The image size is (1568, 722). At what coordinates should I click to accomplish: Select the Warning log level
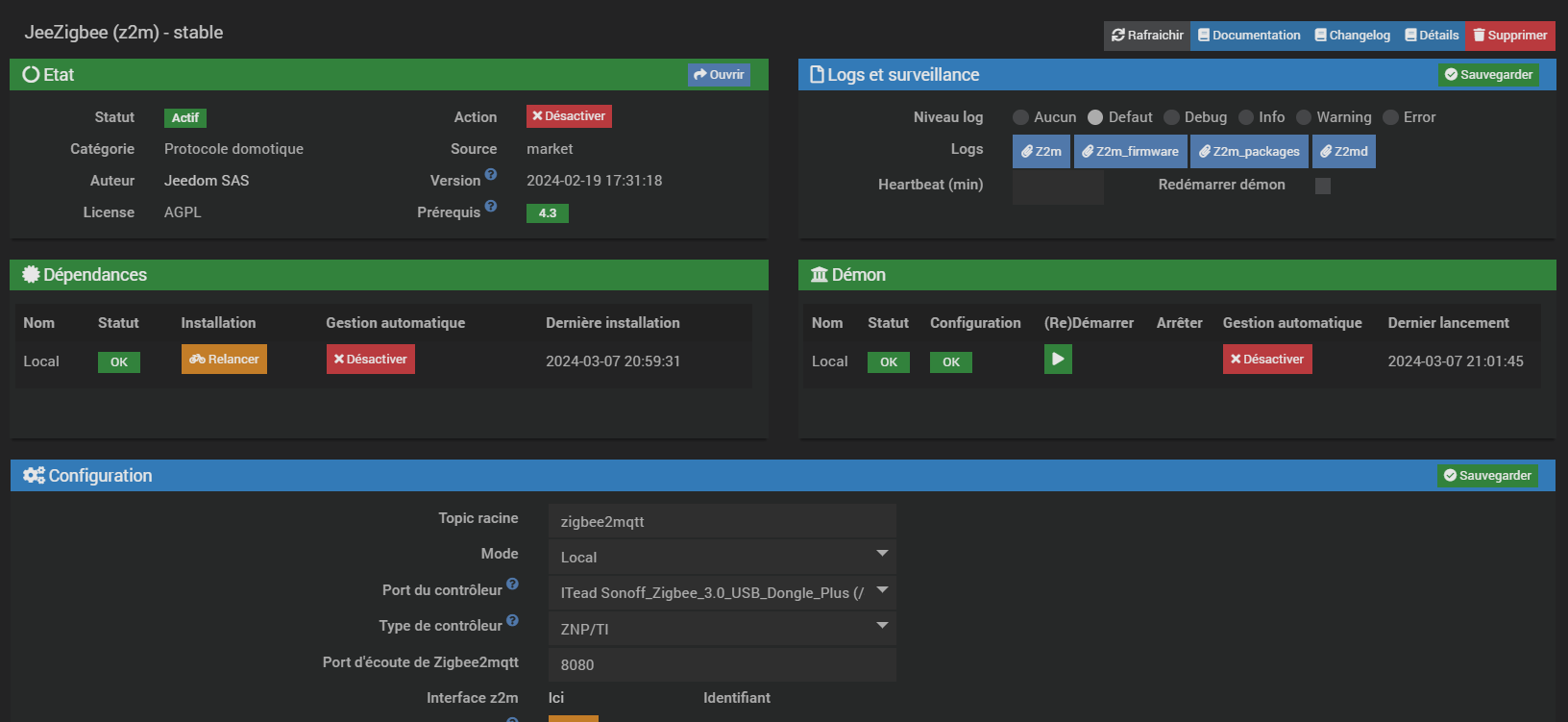(x=1304, y=117)
